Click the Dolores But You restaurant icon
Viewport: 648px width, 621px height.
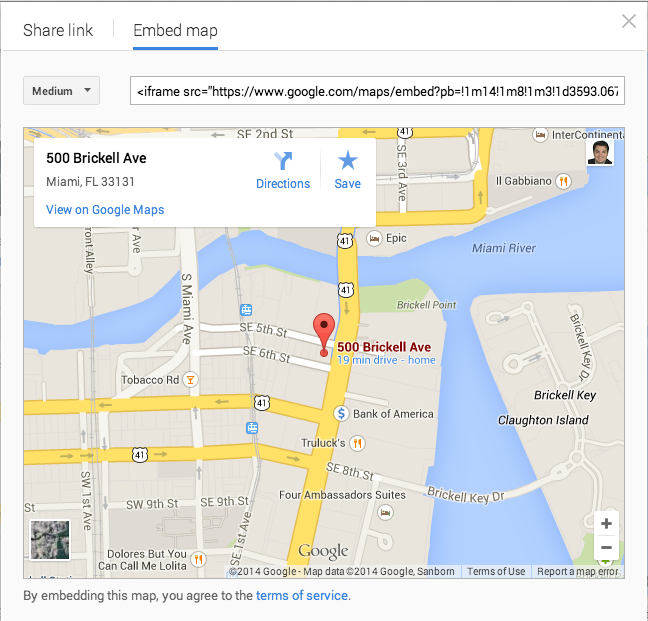pos(199,559)
